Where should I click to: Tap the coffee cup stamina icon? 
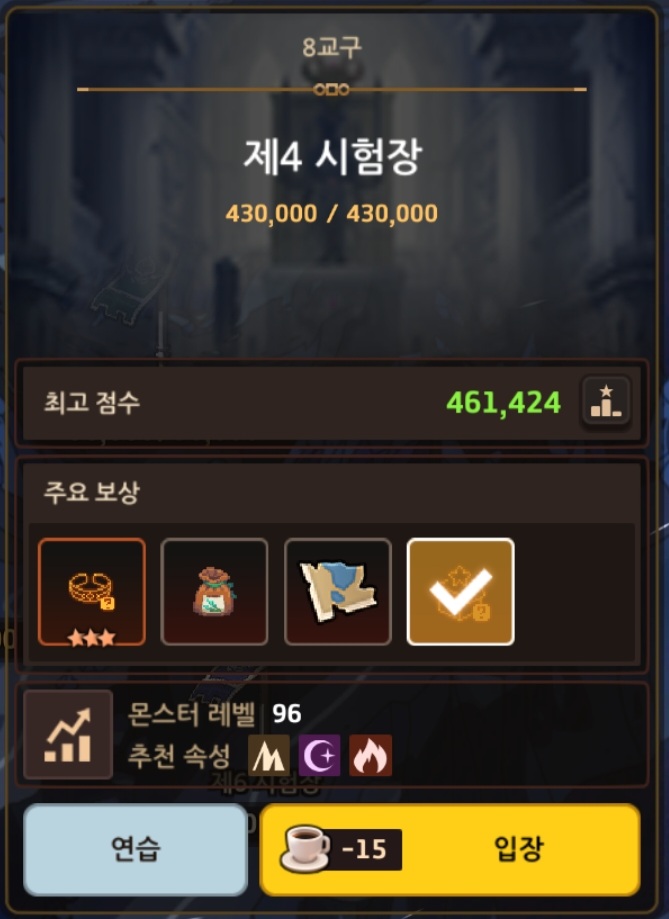point(306,849)
